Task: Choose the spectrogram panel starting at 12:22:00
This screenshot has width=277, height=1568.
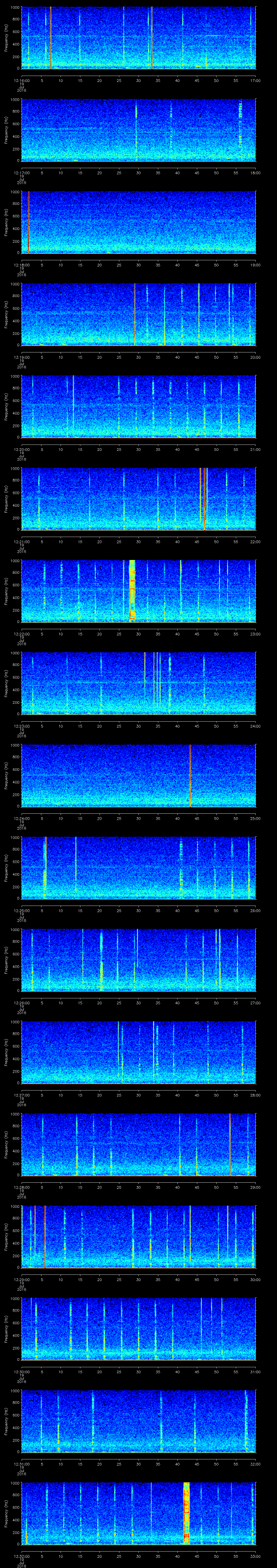Action: [138, 591]
